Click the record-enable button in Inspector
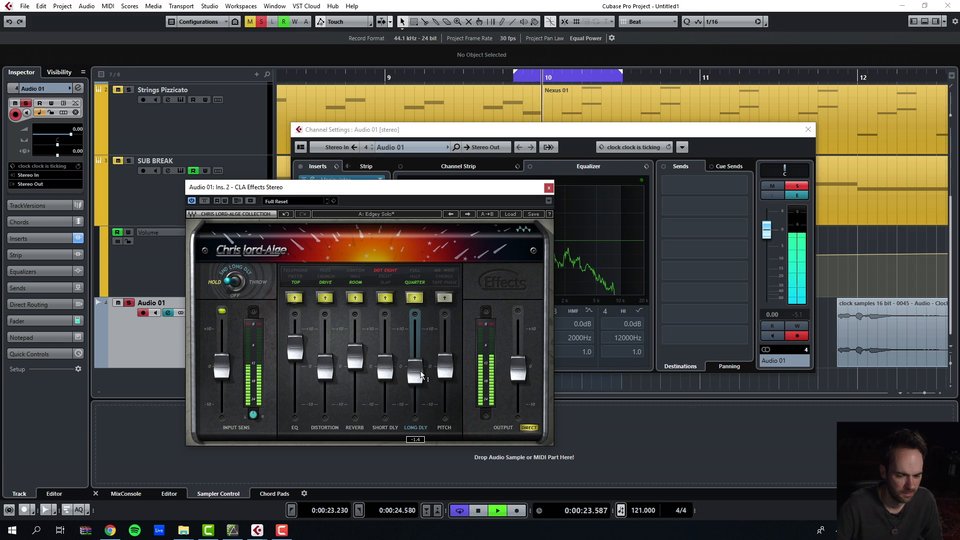The image size is (960, 540). [x=15, y=114]
